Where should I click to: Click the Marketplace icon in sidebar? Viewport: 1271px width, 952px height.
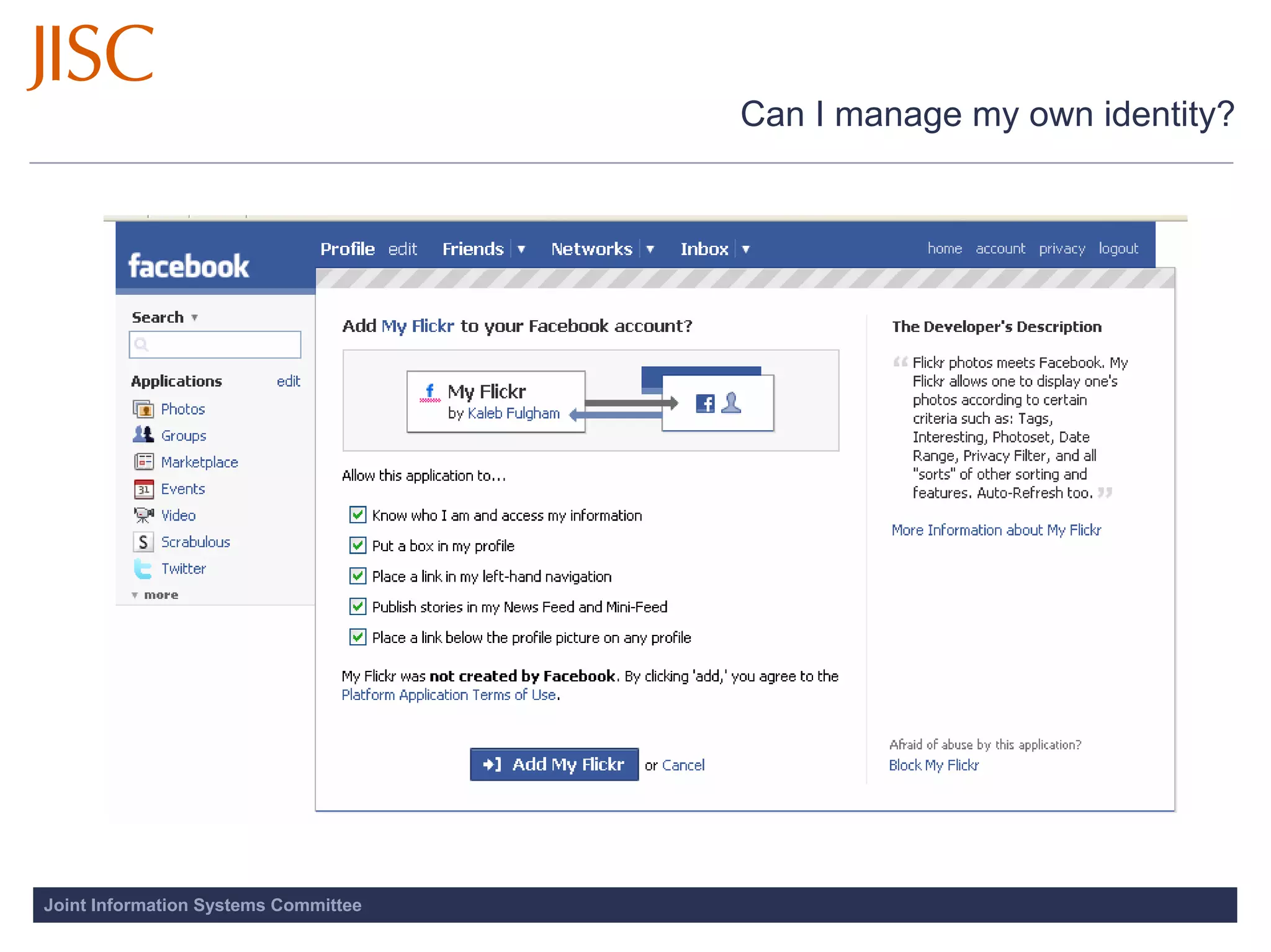click(x=143, y=462)
